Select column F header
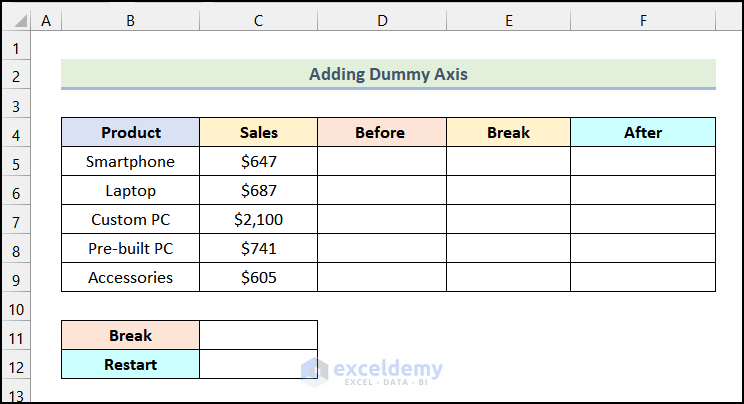Image resolution: width=744 pixels, height=404 pixels. tap(643, 19)
